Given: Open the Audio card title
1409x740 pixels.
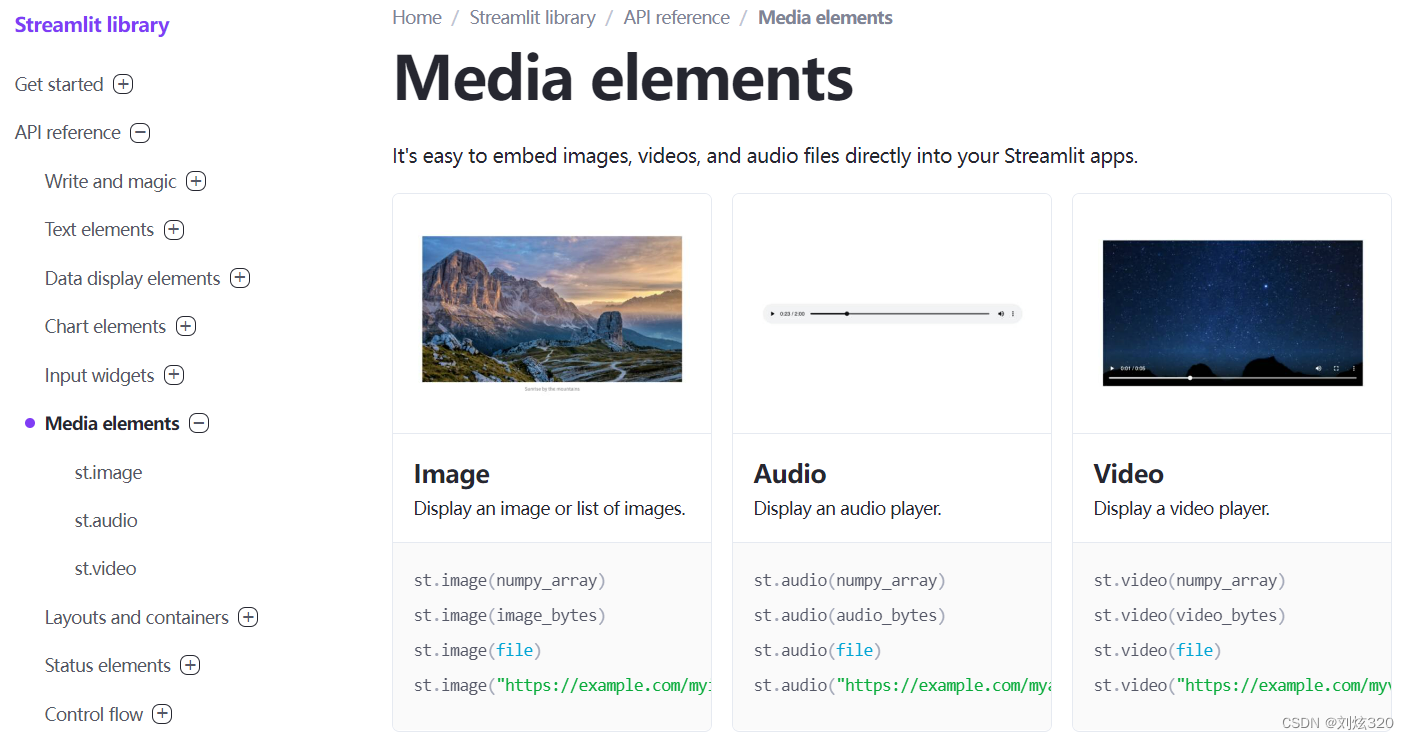Looking at the screenshot, I should click(790, 473).
